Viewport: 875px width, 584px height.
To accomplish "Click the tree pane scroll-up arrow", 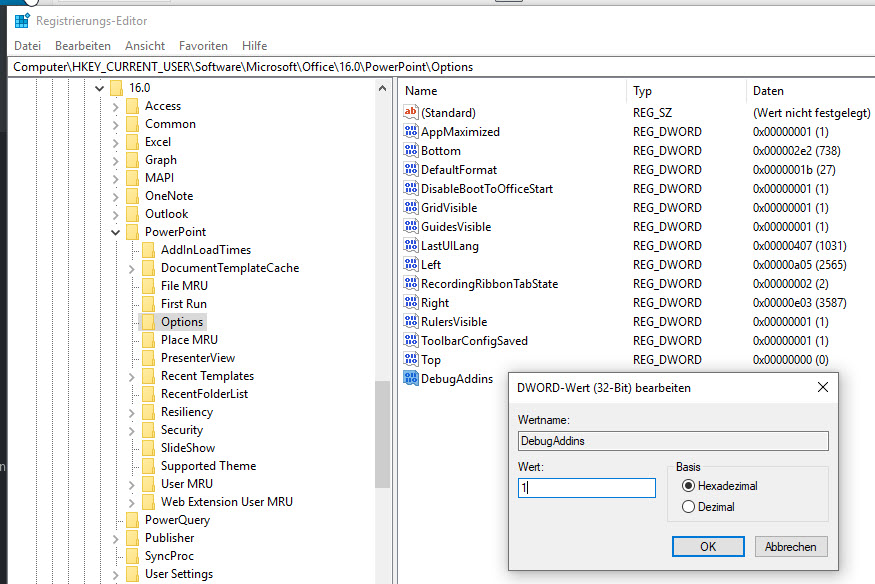I will click(382, 88).
